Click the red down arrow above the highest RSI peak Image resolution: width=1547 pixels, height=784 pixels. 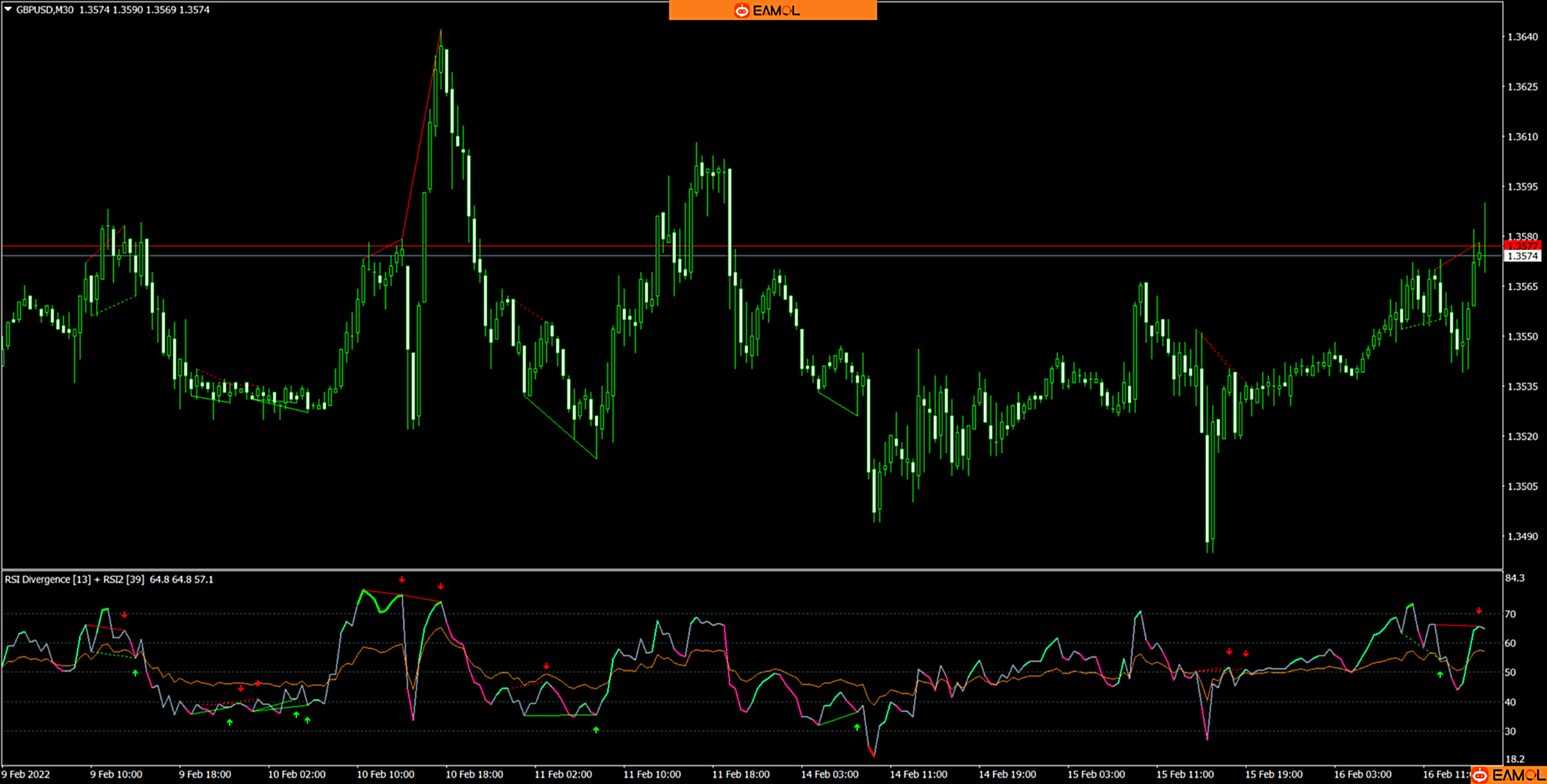coord(402,579)
